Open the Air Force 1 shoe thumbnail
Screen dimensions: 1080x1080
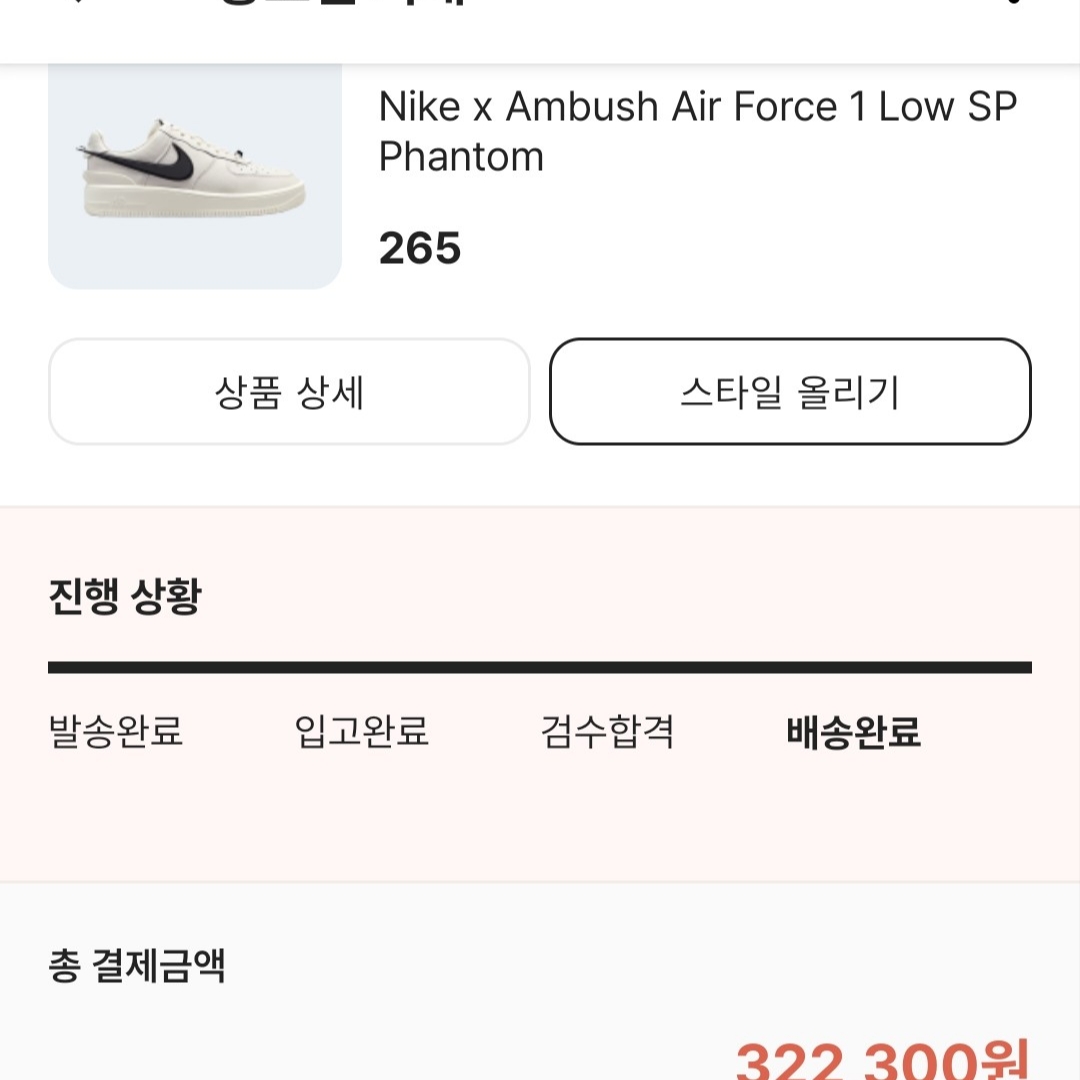pos(195,176)
